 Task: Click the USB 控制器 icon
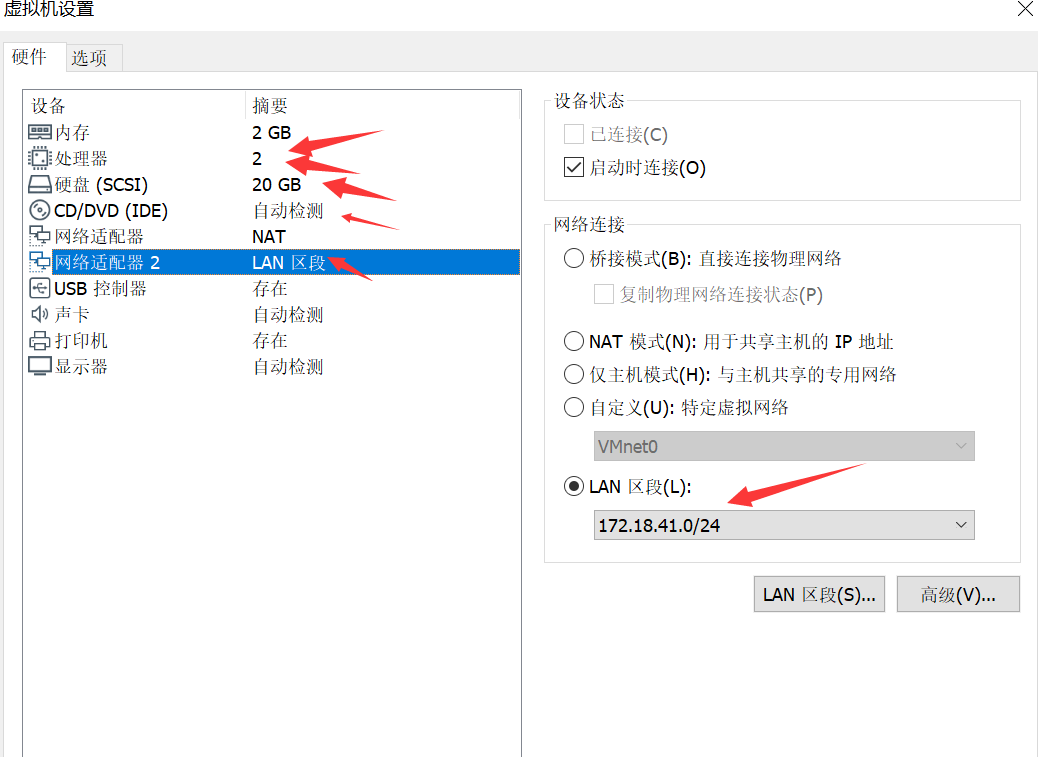[40, 289]
